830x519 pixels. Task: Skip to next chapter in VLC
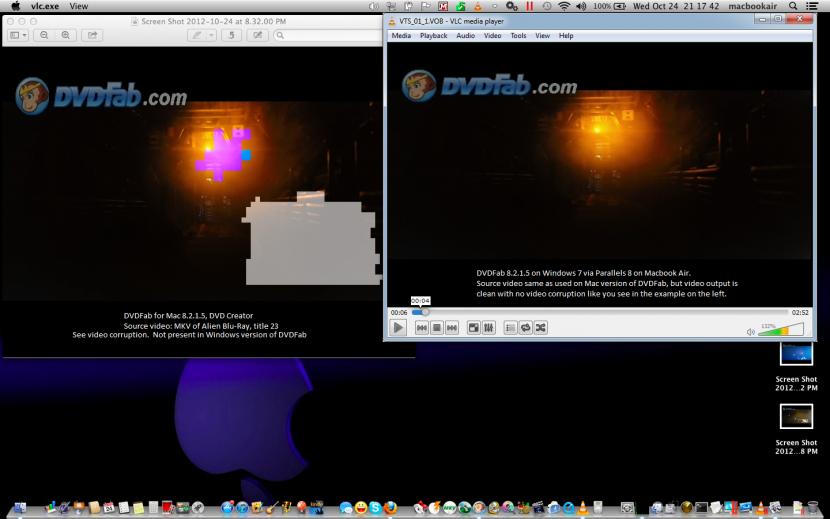[x=452, y=327]
